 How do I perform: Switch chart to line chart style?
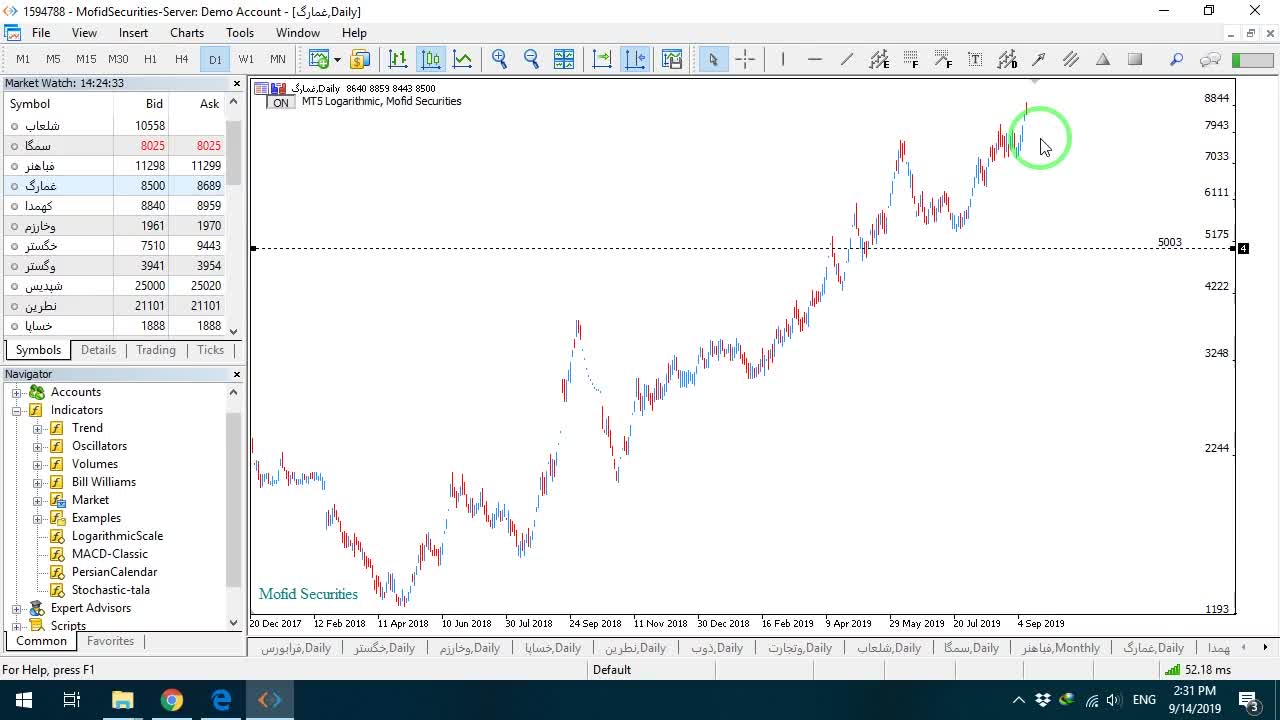pyautogui.click(x=463, y=59)
